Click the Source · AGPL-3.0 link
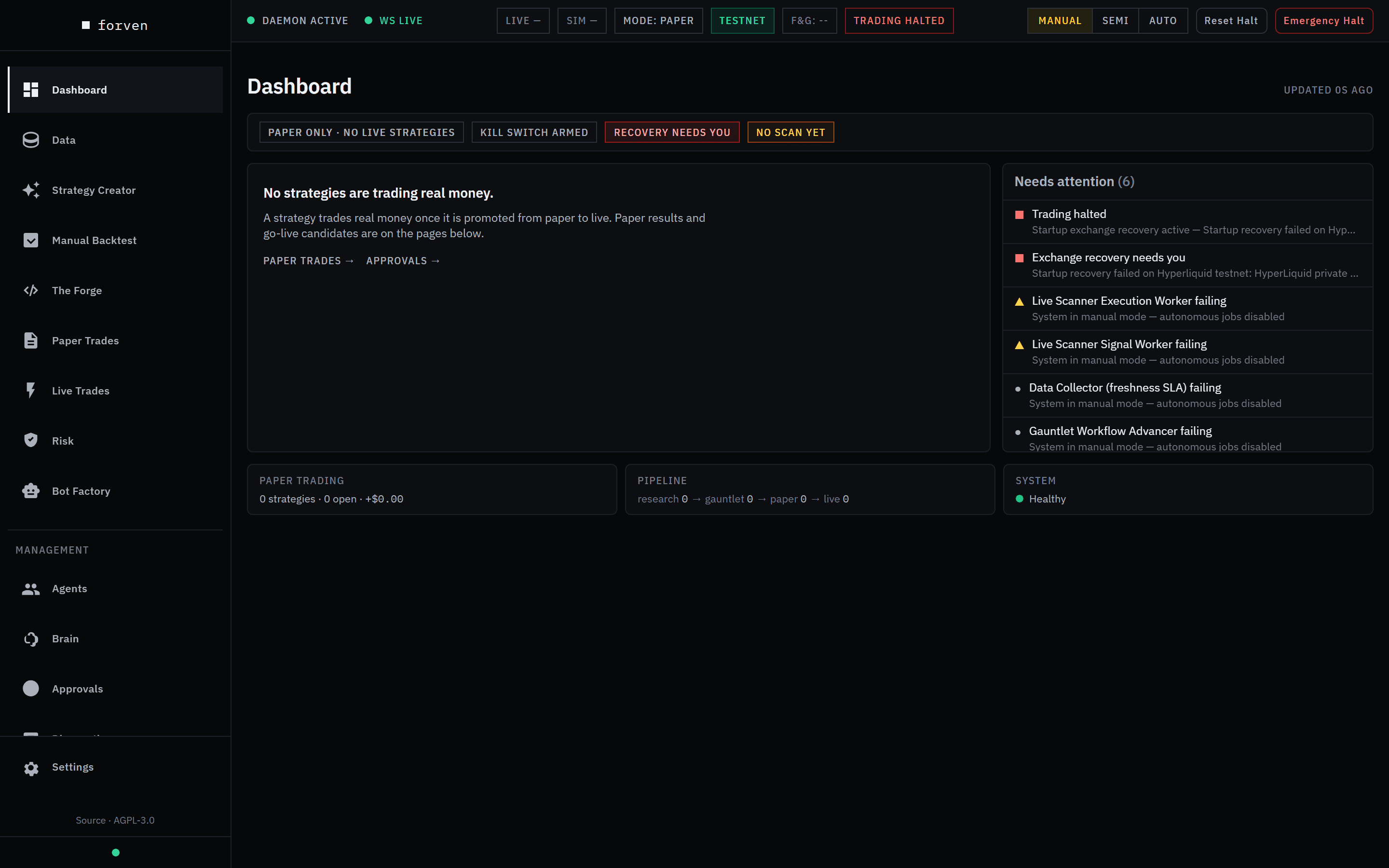 coord(115,820)
